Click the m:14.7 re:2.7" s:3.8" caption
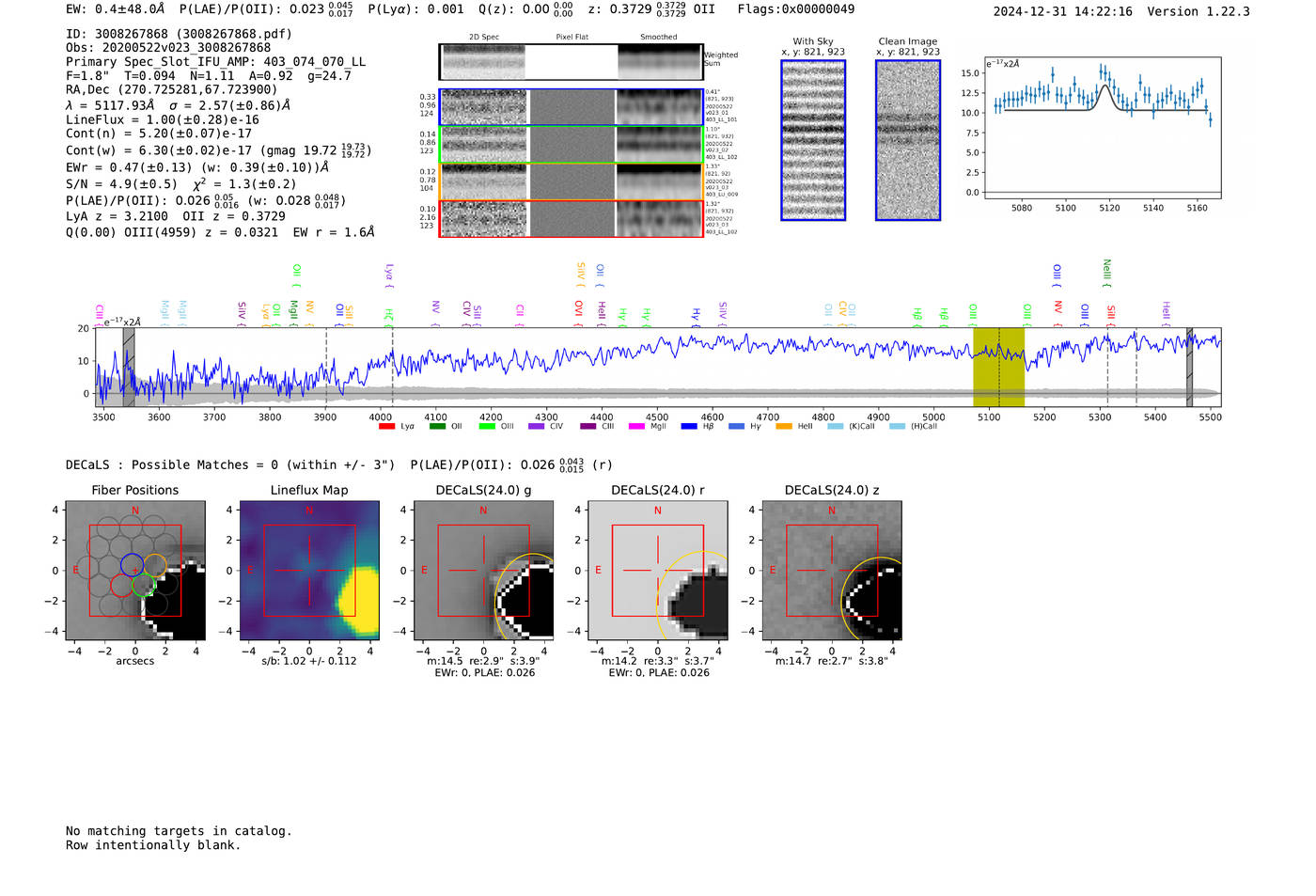The height and width of the screenshot is (896, 1316). [832, 661]
